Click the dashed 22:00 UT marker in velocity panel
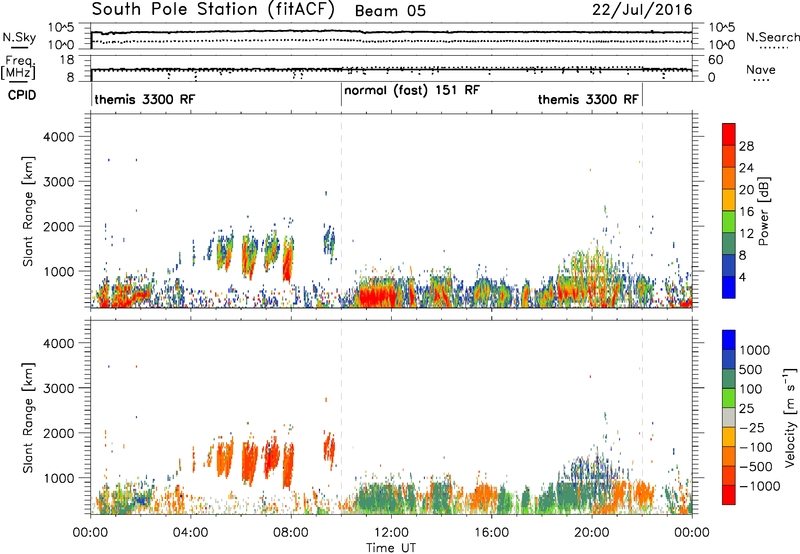 pos(642,417)
